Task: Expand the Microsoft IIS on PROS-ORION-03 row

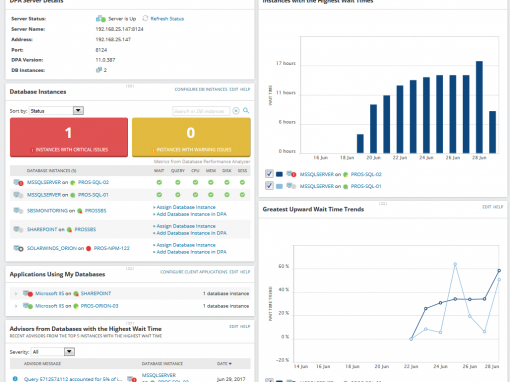Action: (16, 306)
